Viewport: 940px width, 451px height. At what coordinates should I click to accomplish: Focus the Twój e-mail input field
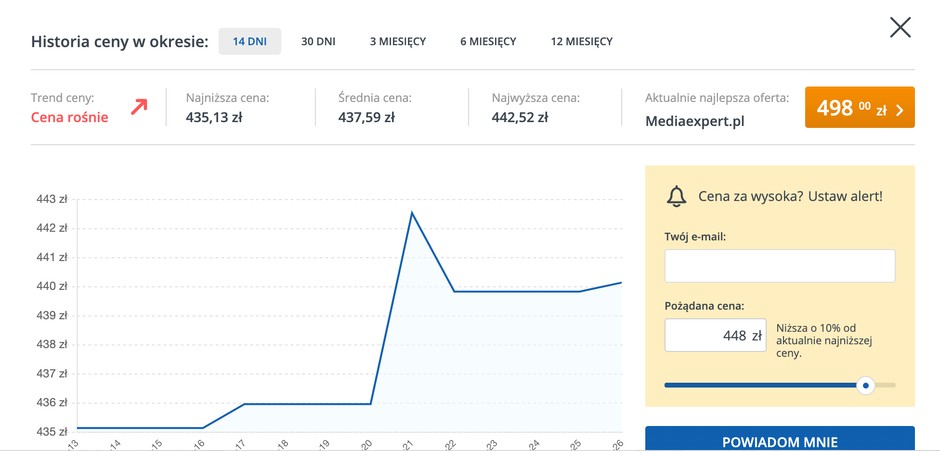[779, 266]
